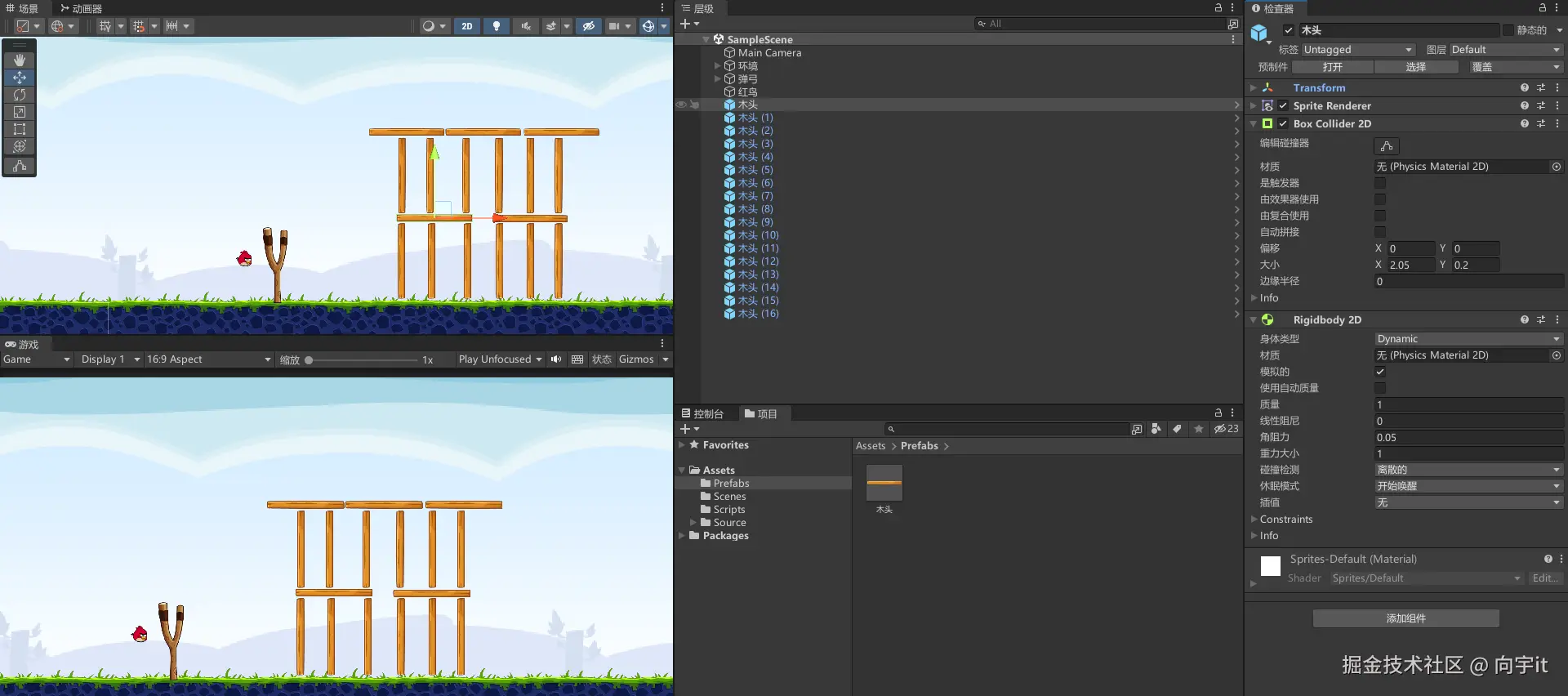Image resolution: width=1568 pixels, height=696 pixels.
Task: Open the prefab 覆盖 (Overrides) dropdown
Action: [1516, 67]
